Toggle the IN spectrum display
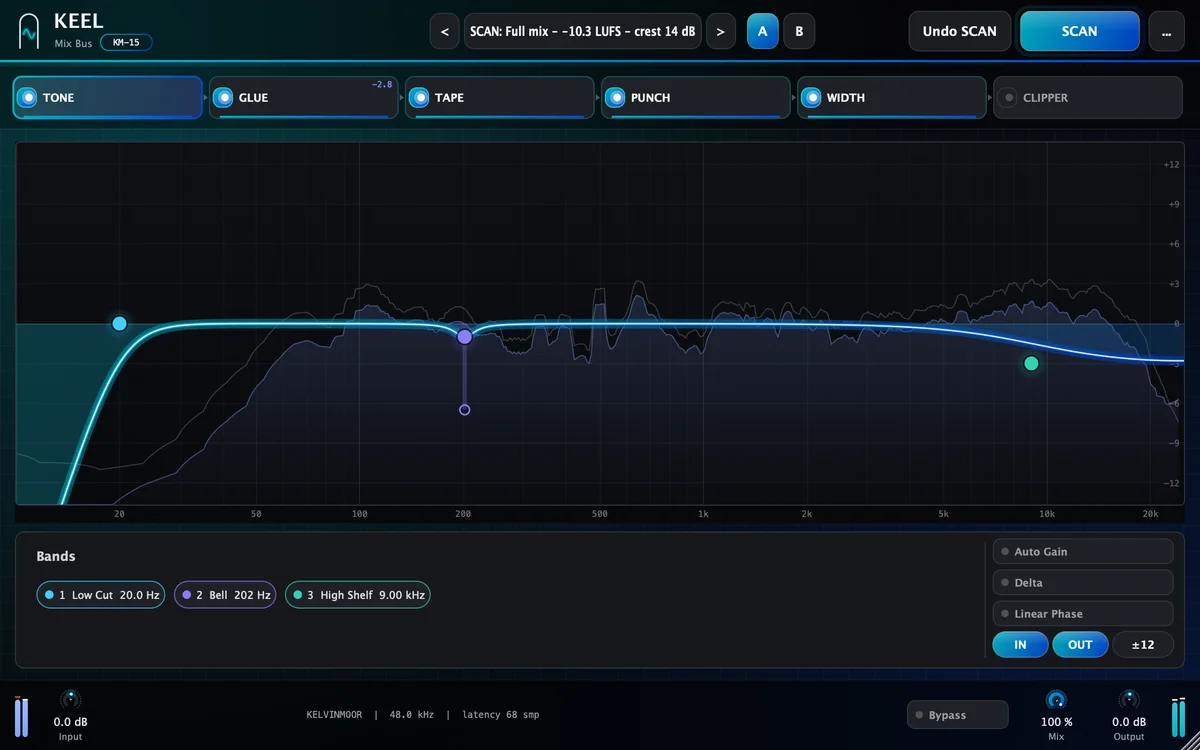 click(1020, 645)
